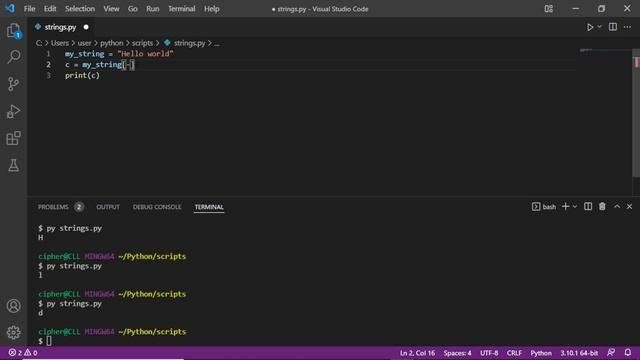Click the bash terminal profile label
Screen dimensions: 640x360
(x=544, y=207)
